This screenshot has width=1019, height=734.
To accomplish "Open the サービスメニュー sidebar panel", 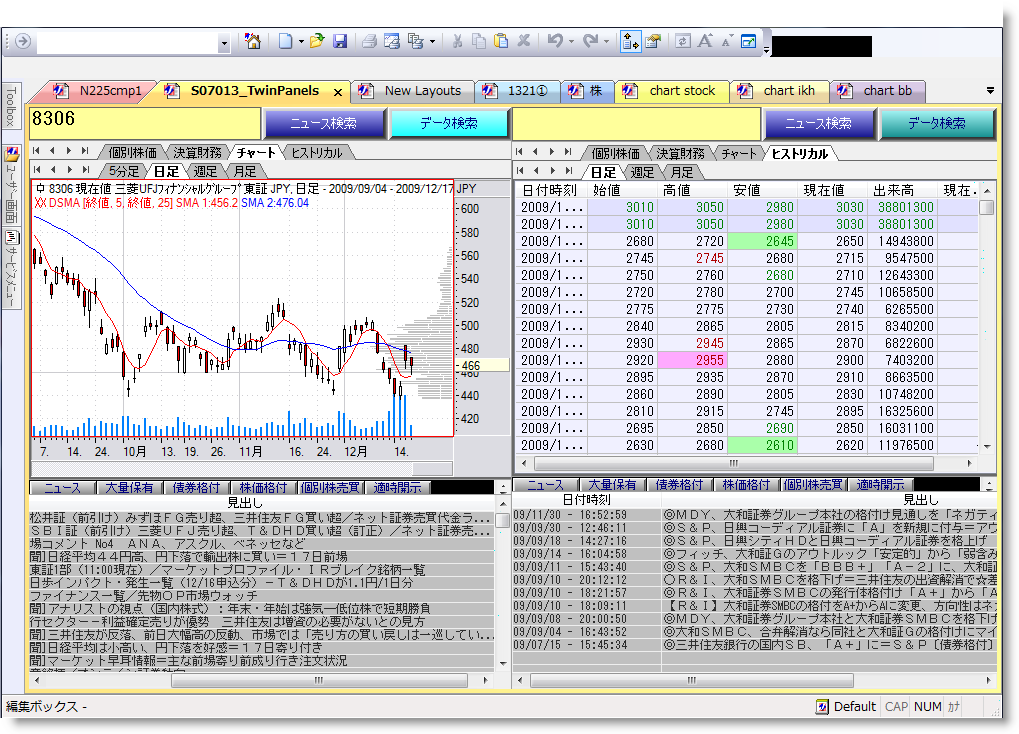I will click(12, 269).
